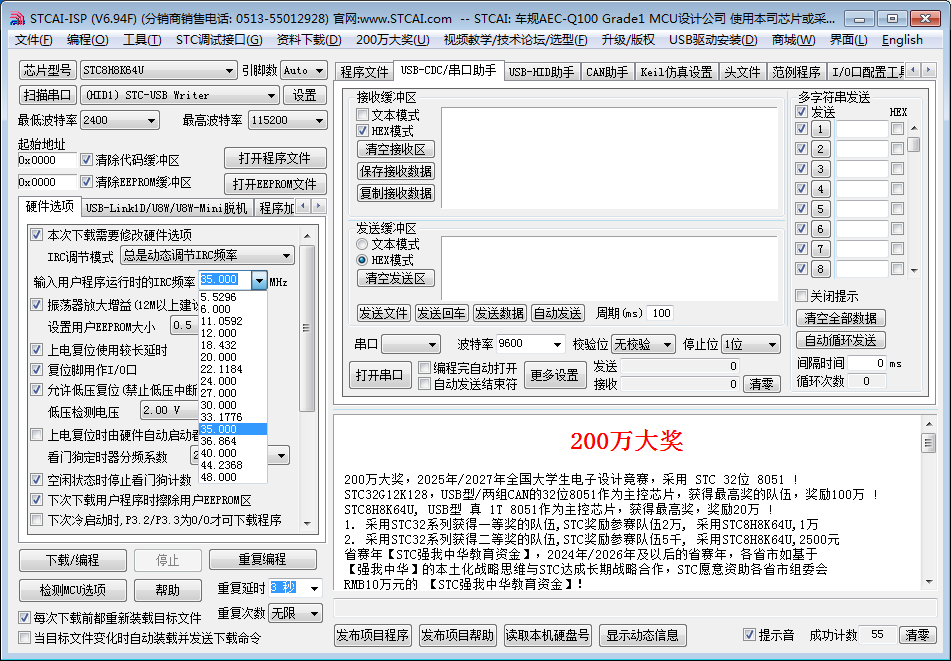Image resolution: width=951 pixels, height=661 pixels.
Task: Click the first 起始地址 0x0000 input field
Action: (x=47, y=160)
